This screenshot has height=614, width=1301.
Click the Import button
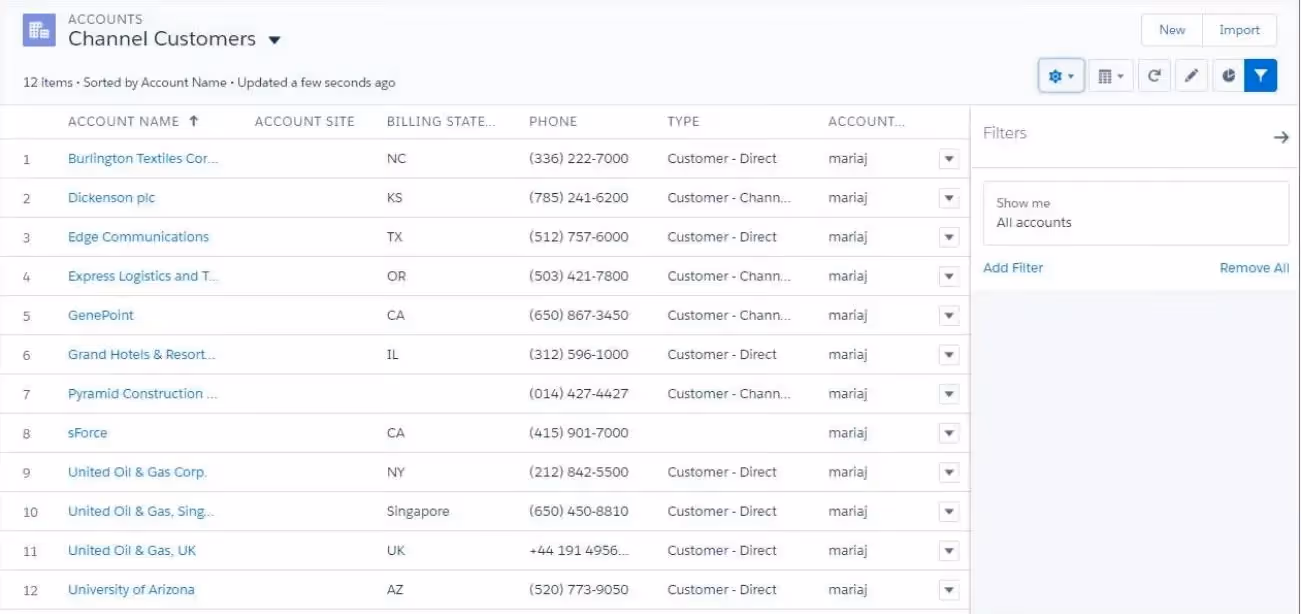1239,30
